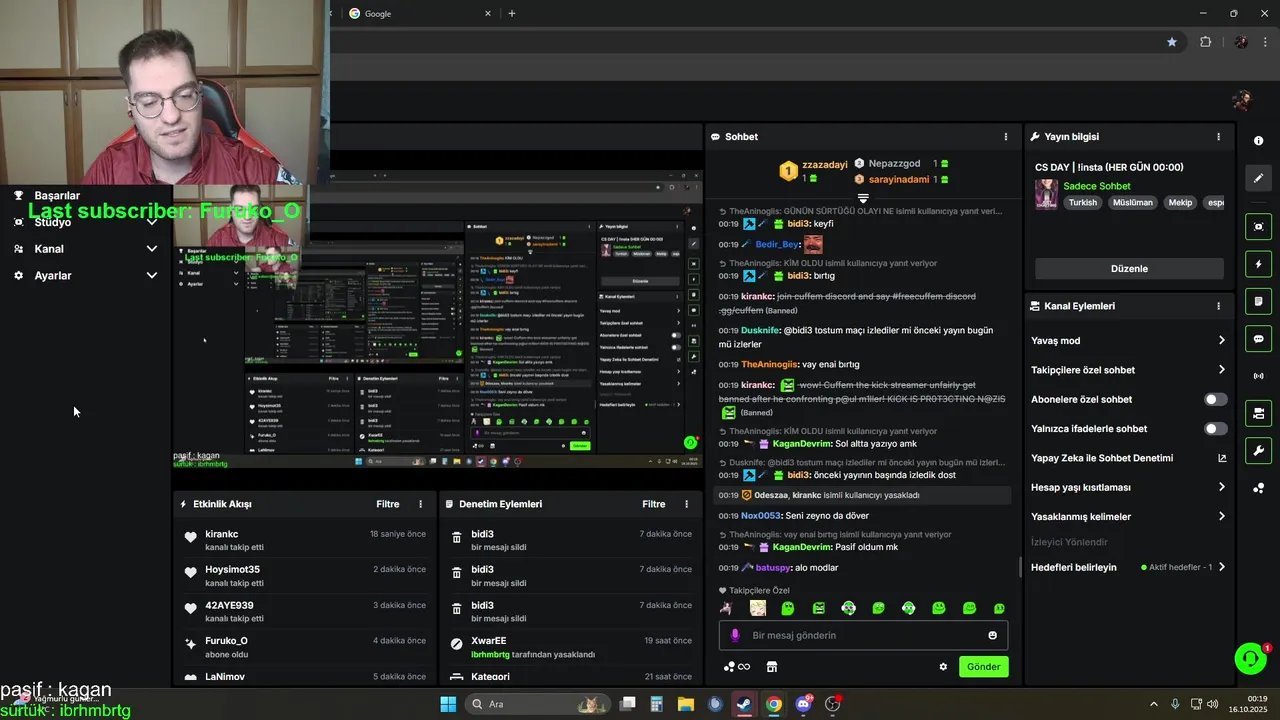Insert the angry green square emote
The height and width of the screenshot is (720, 1280).
[819, 608]
